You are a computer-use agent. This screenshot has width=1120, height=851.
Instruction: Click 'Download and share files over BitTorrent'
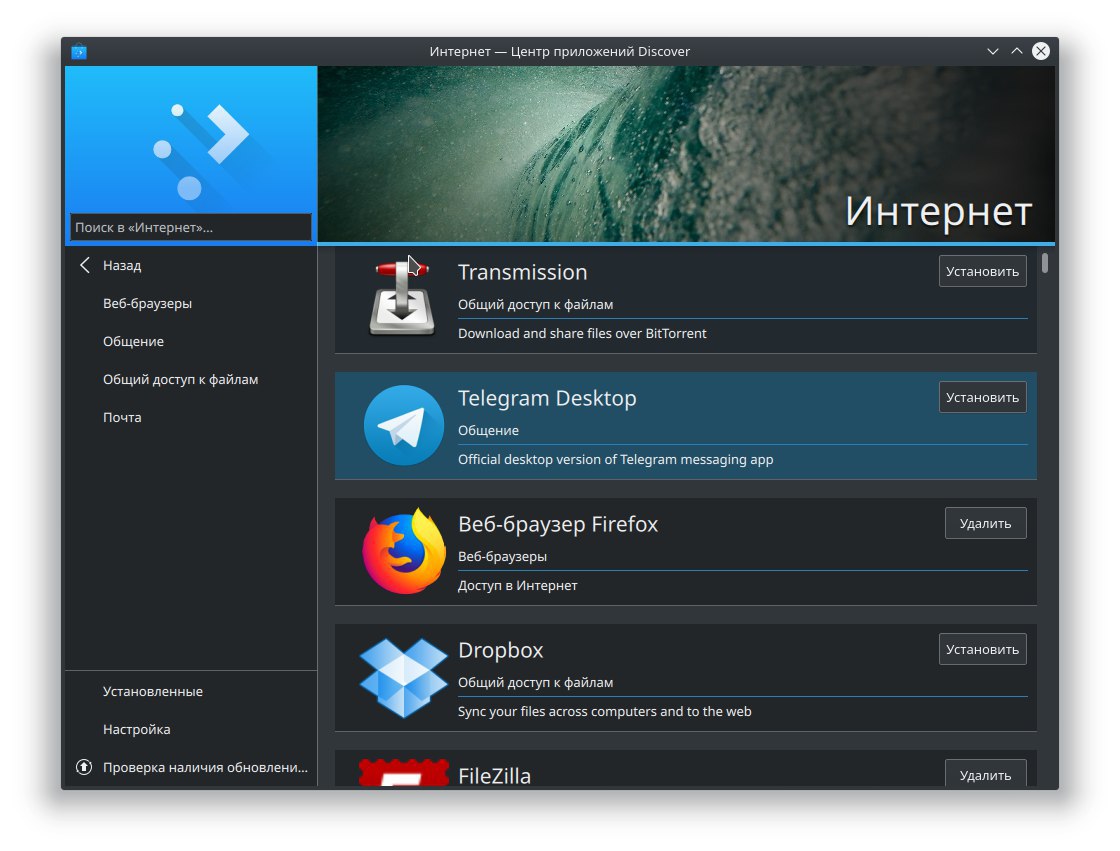click(582, 333)
